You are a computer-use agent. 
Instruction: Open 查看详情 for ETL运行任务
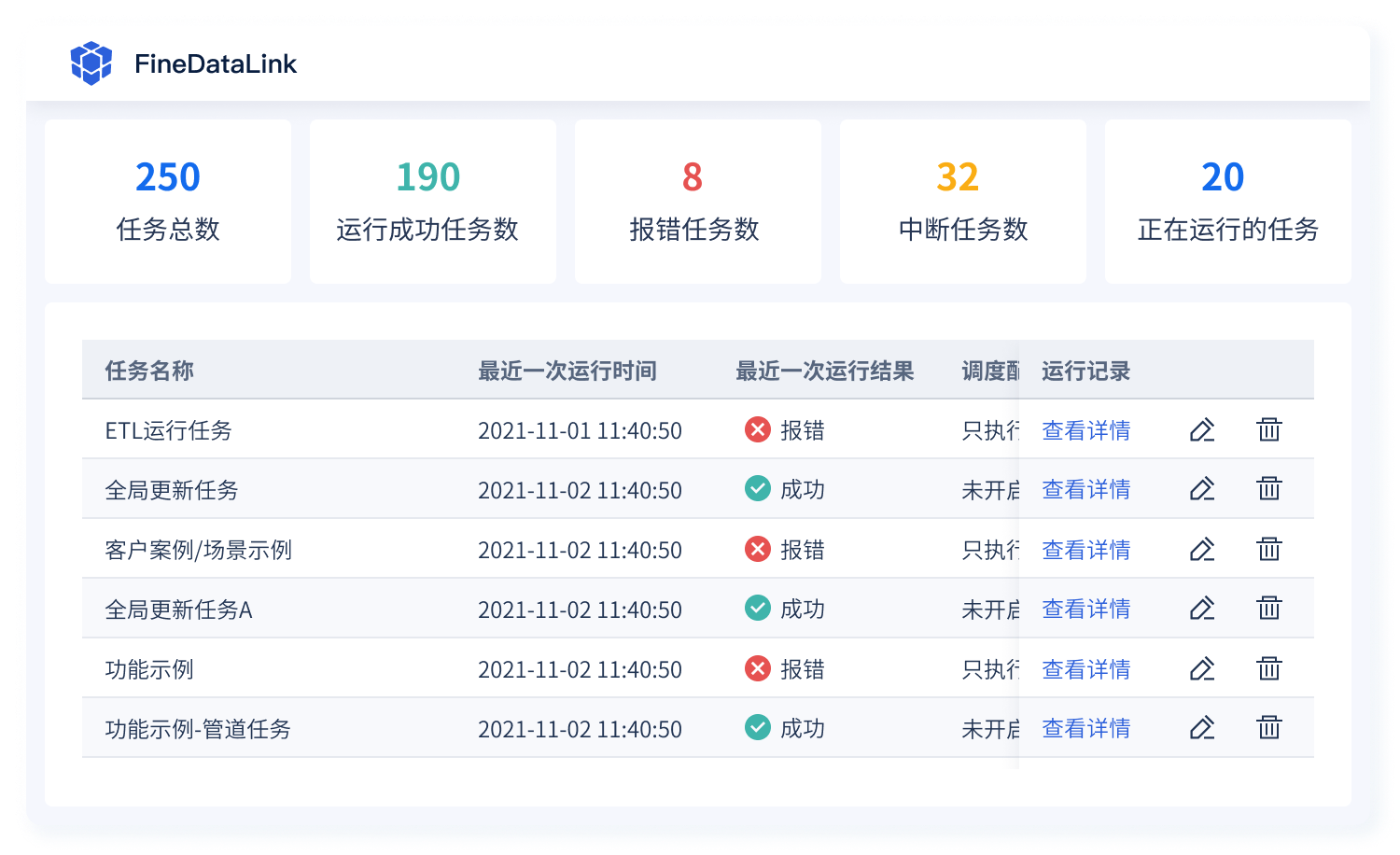coord(1085,430)
